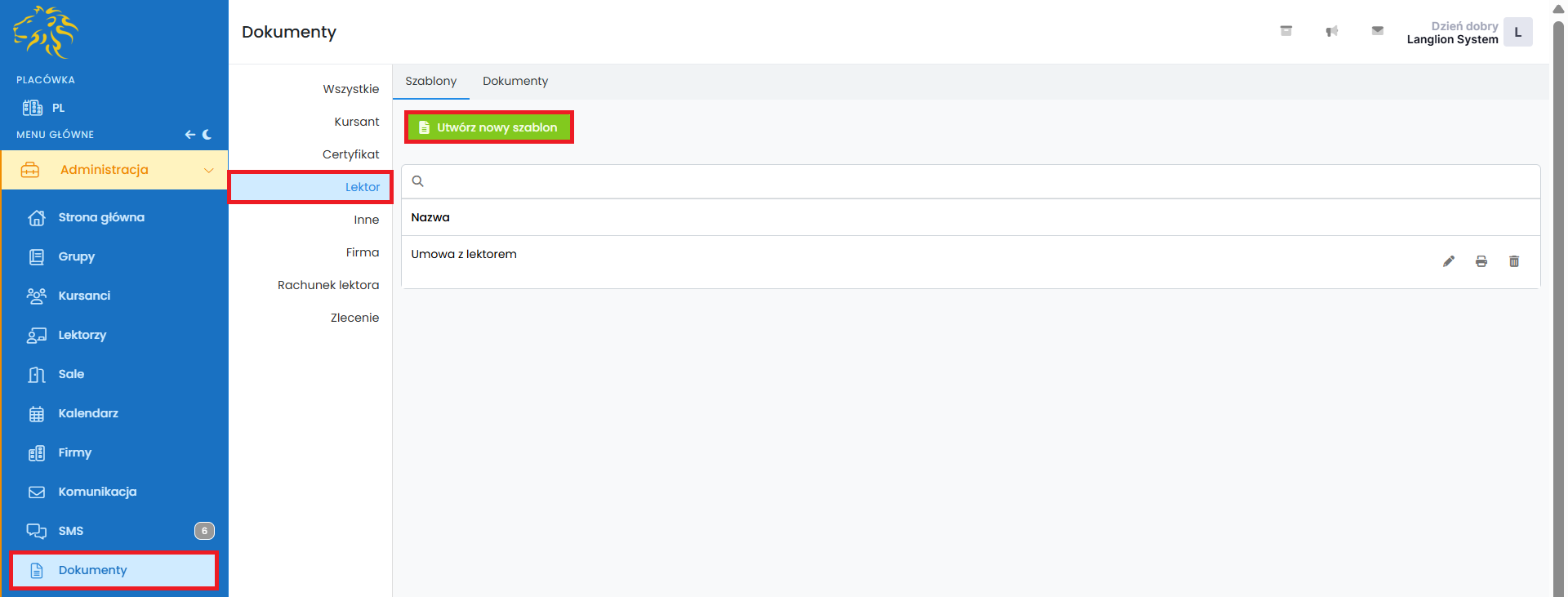Screen dimensions: 1568x597
Task: Open the messages envelope icon in header
Action: [x=1377, y=31]
